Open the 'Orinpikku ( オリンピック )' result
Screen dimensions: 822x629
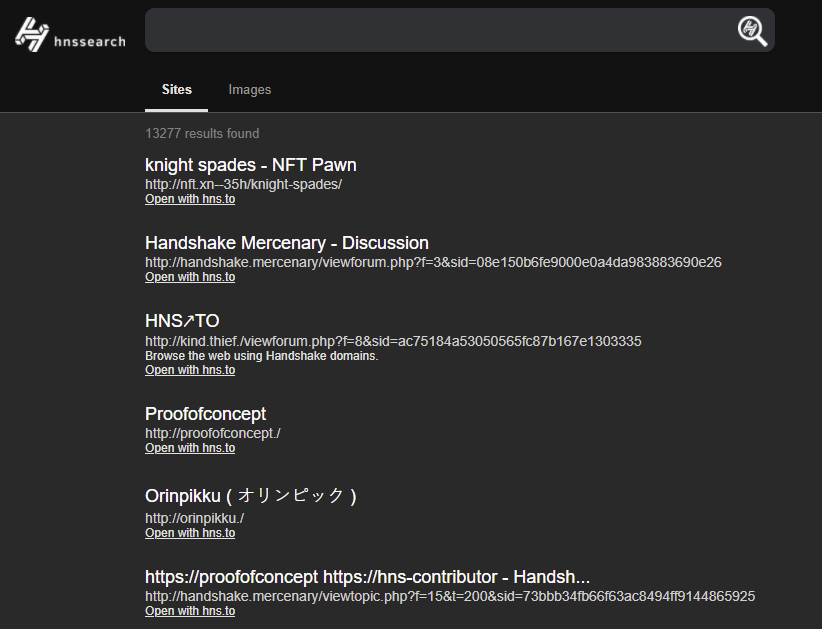point(250,496)
